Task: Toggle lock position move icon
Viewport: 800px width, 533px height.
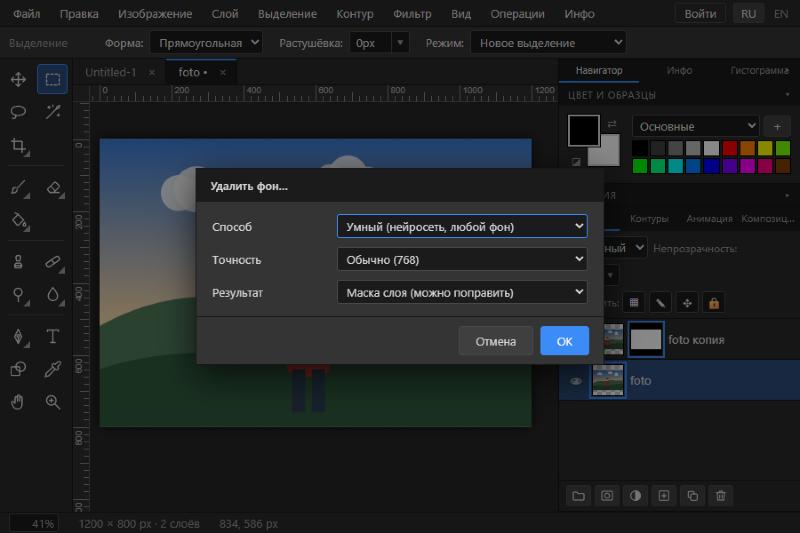Action: [687, 303]
